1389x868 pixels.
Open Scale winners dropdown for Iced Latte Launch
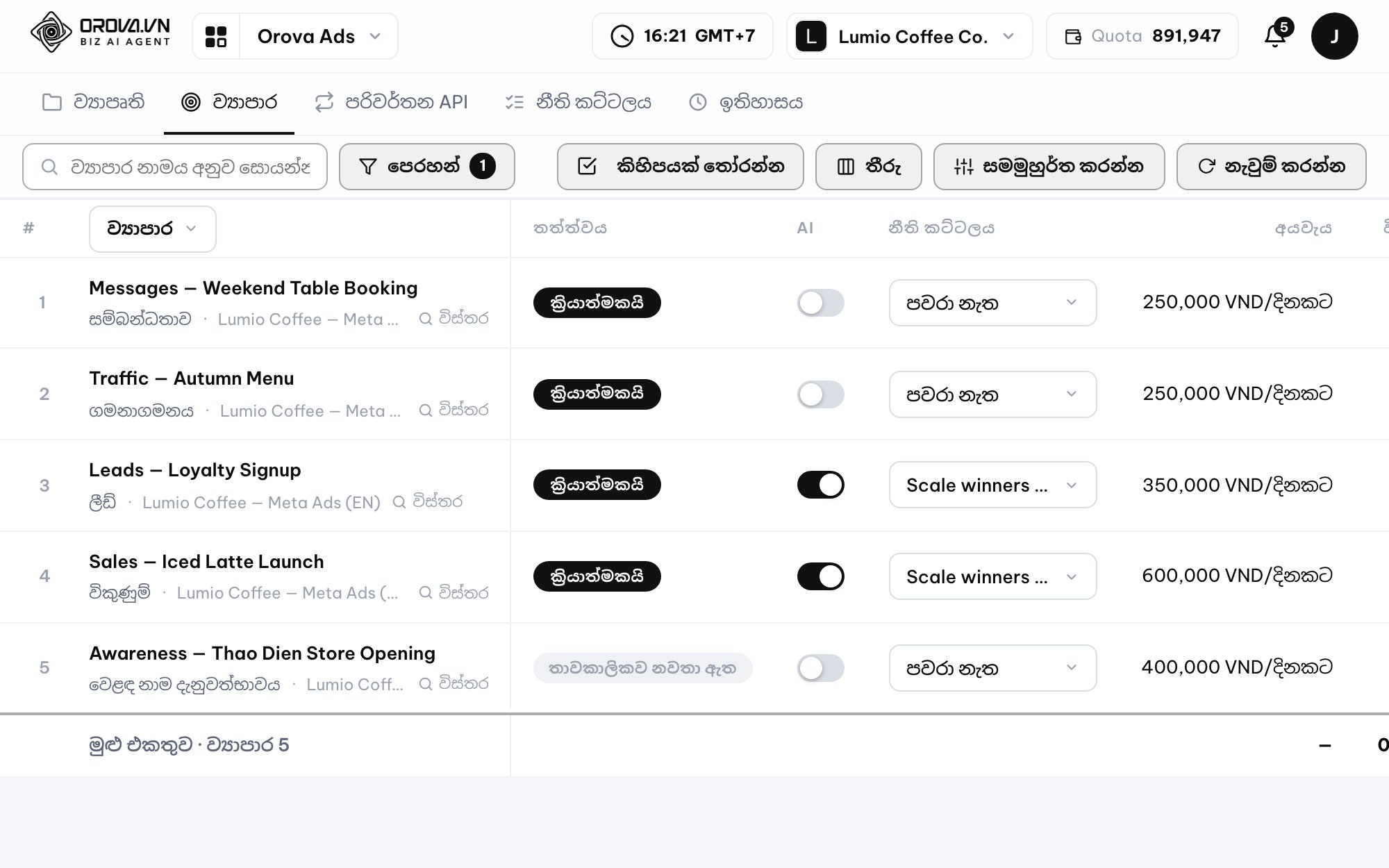pyautogui.click(x=992, y=576)
